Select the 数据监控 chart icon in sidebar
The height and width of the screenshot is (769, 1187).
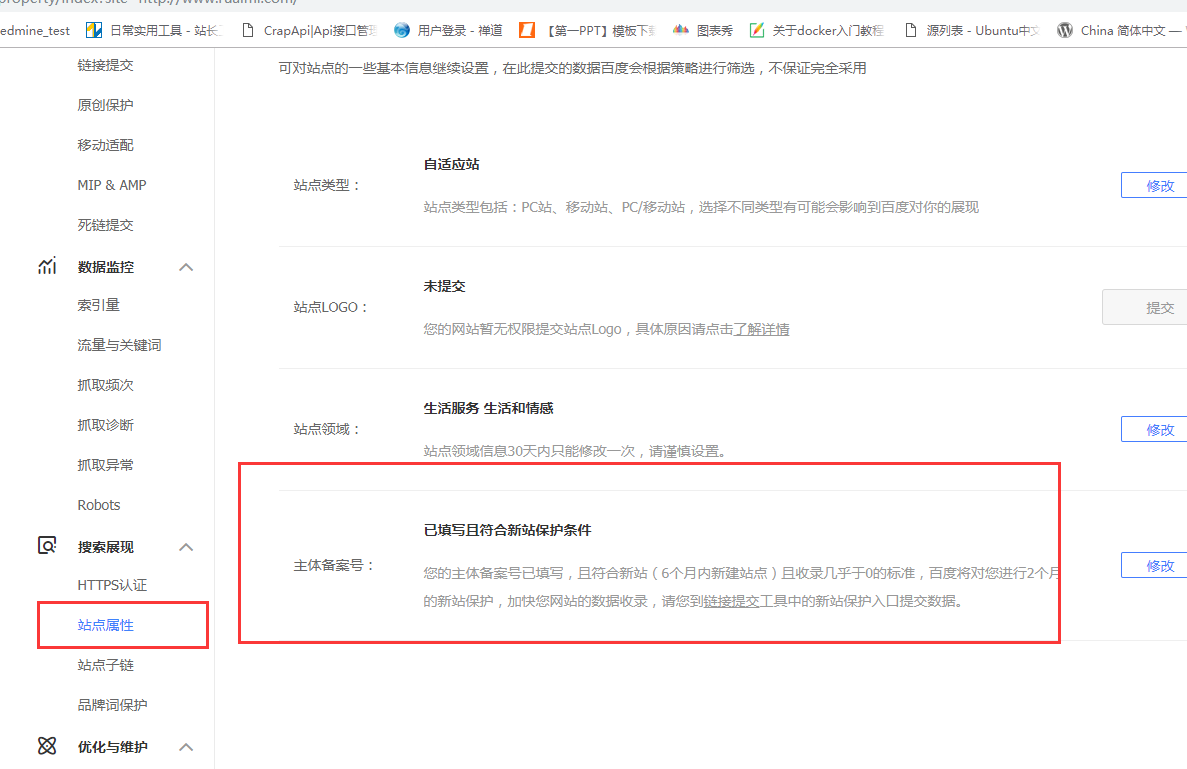coord(47,266)
